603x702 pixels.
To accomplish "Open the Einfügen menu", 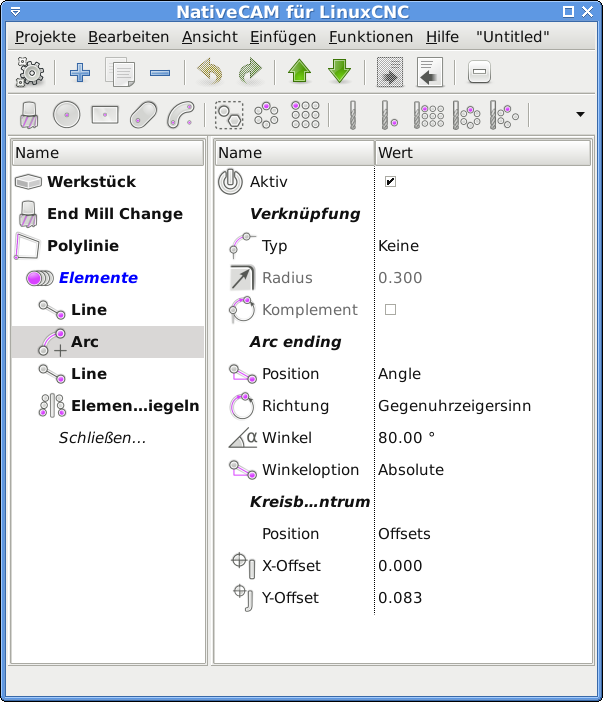I will pyautogui.click(x=283, y=37).
